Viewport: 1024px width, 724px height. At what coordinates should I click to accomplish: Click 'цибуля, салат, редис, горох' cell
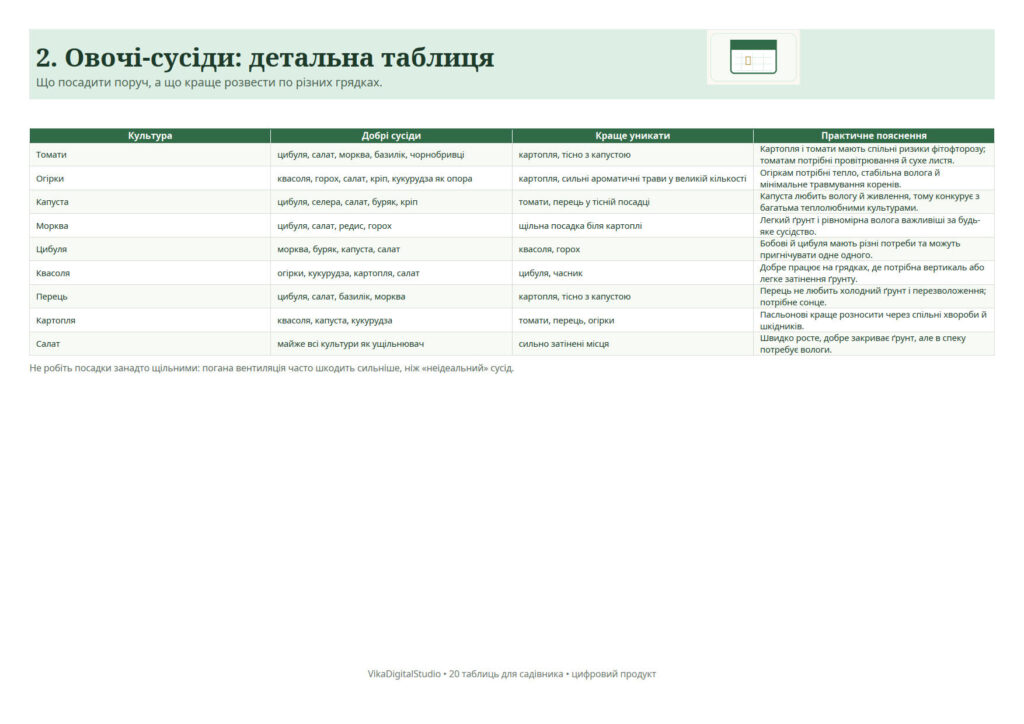click(x=391, y=226)
